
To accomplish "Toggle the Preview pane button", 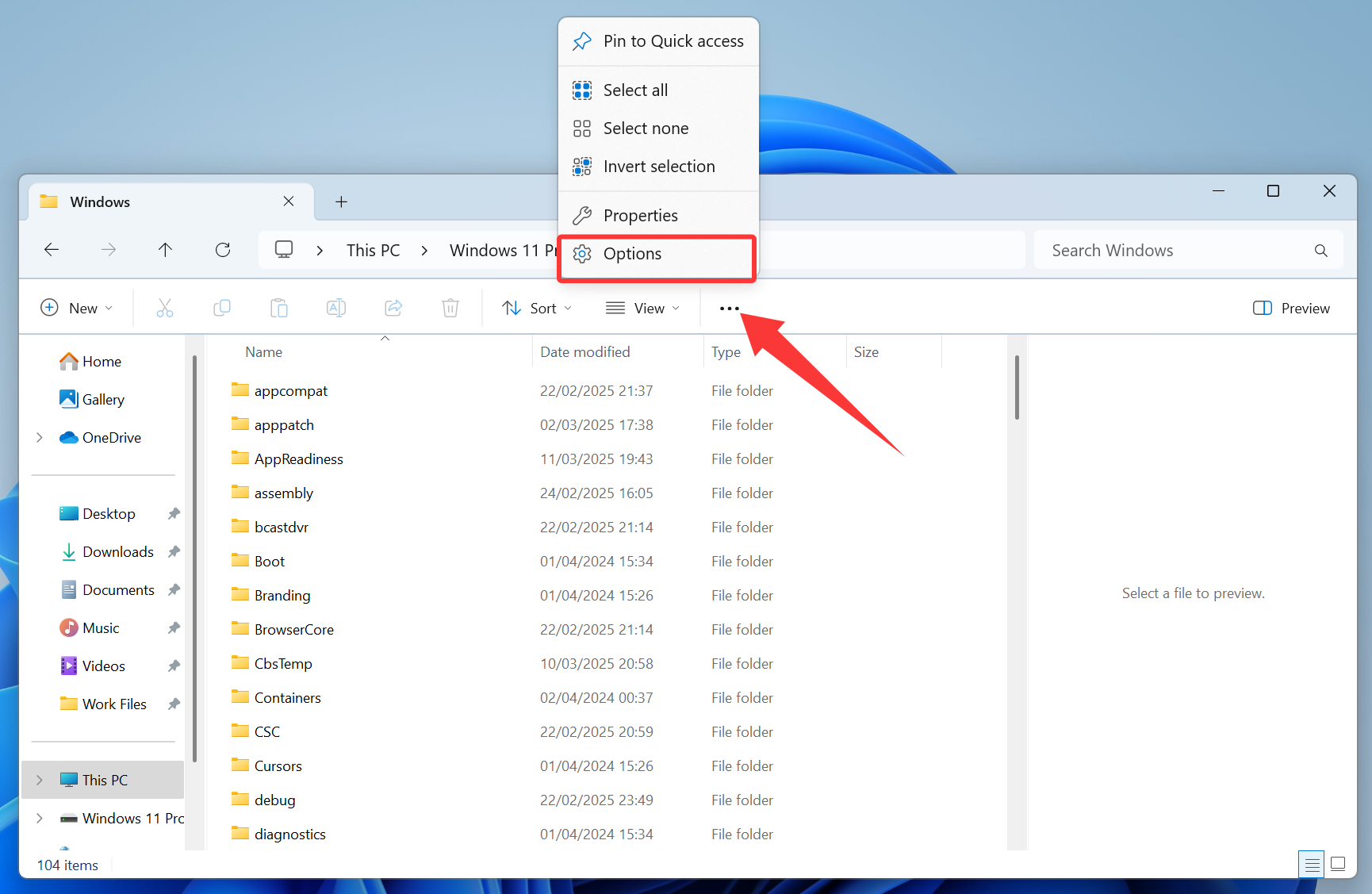I will point(1291,308).
